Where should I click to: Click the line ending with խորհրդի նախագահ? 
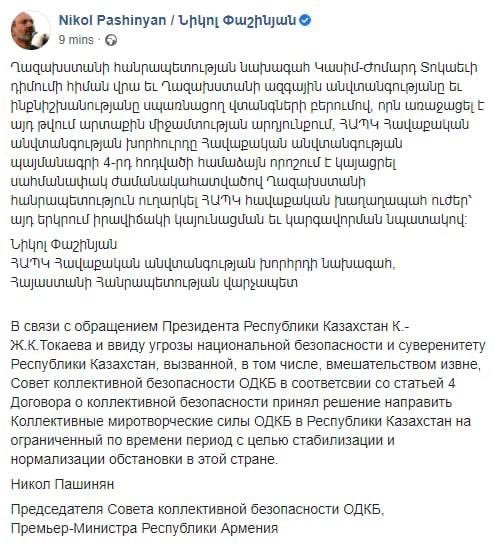pos(203,264)
